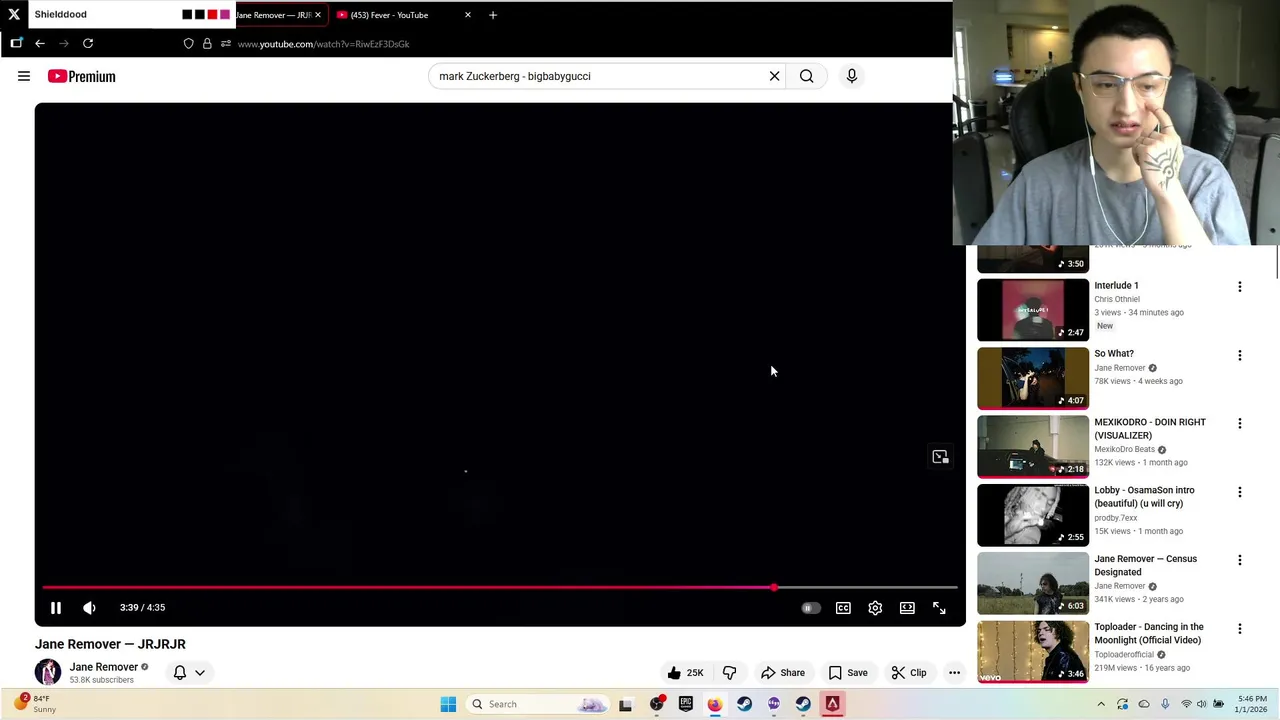Open options menu for So What?
Screen dimensions: 1280x720
click(1240, 355)
